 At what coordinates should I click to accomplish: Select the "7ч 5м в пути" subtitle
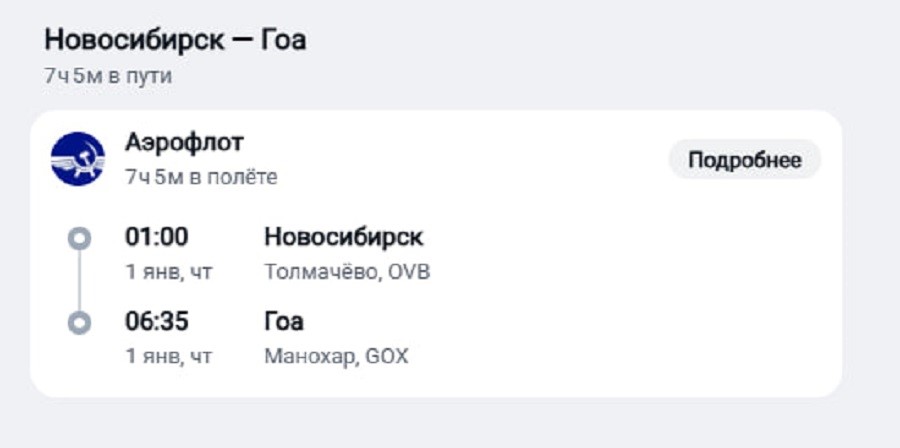[108, 77]
